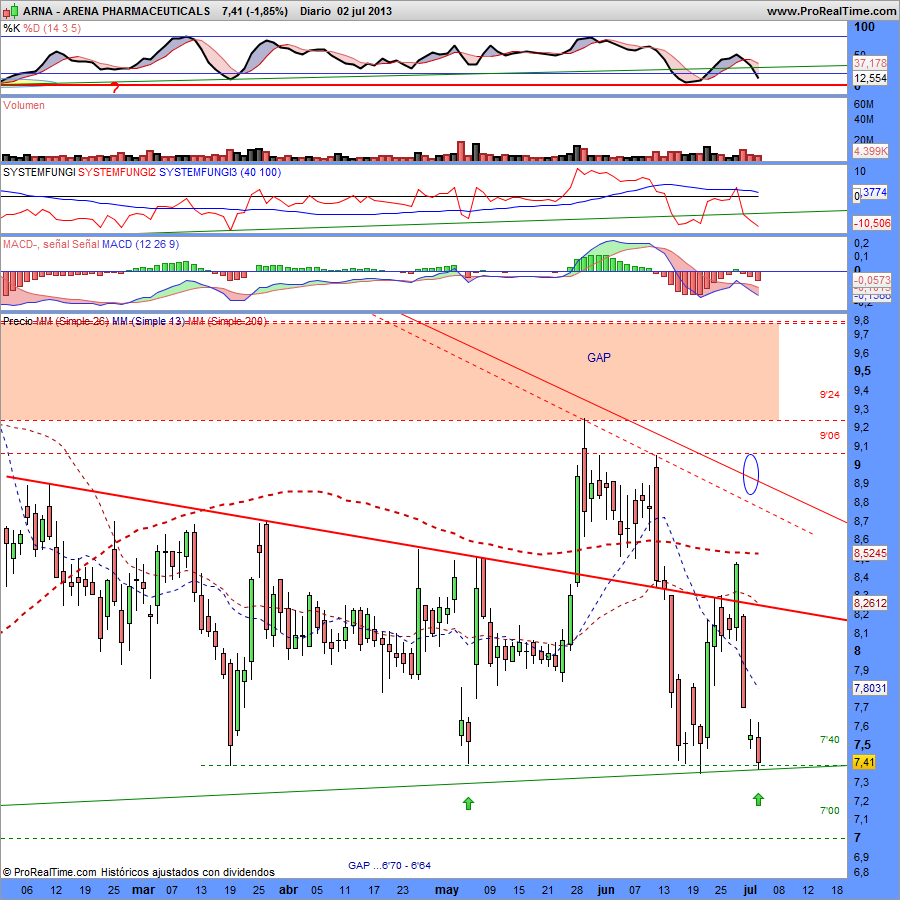Click the abr label on date axis
Screen dimensions: 900x900
288,890
